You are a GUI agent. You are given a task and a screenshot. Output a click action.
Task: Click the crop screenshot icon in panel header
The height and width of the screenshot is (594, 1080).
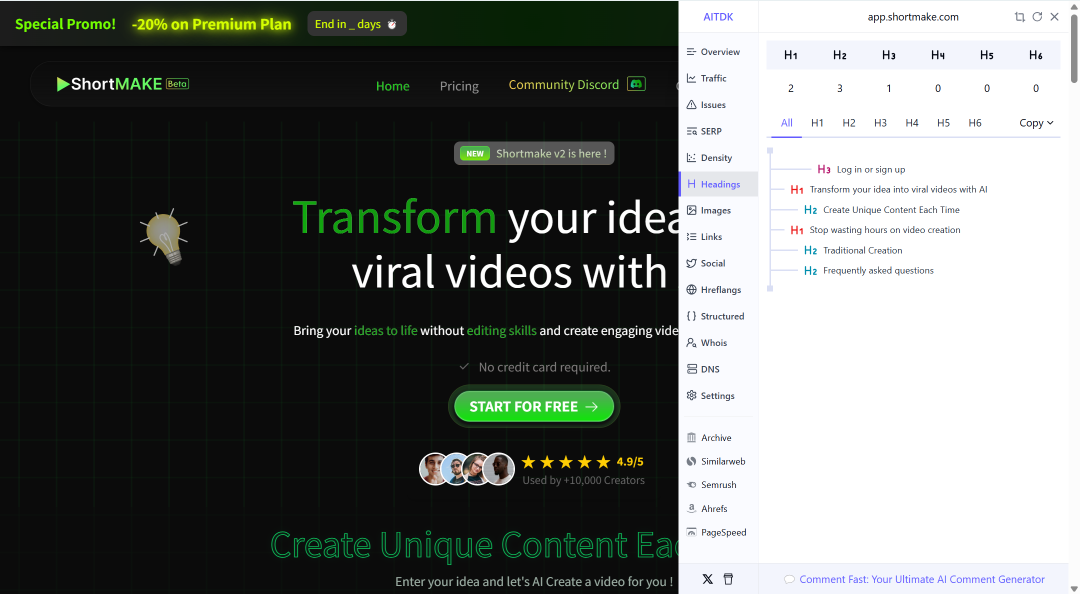tap(1019, 17)
